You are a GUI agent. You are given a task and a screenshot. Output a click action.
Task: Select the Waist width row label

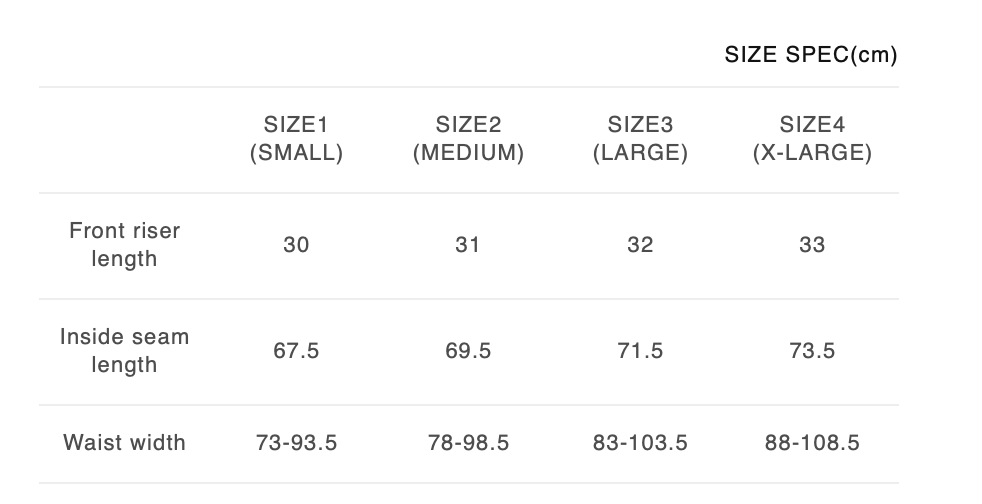[125, 442]
